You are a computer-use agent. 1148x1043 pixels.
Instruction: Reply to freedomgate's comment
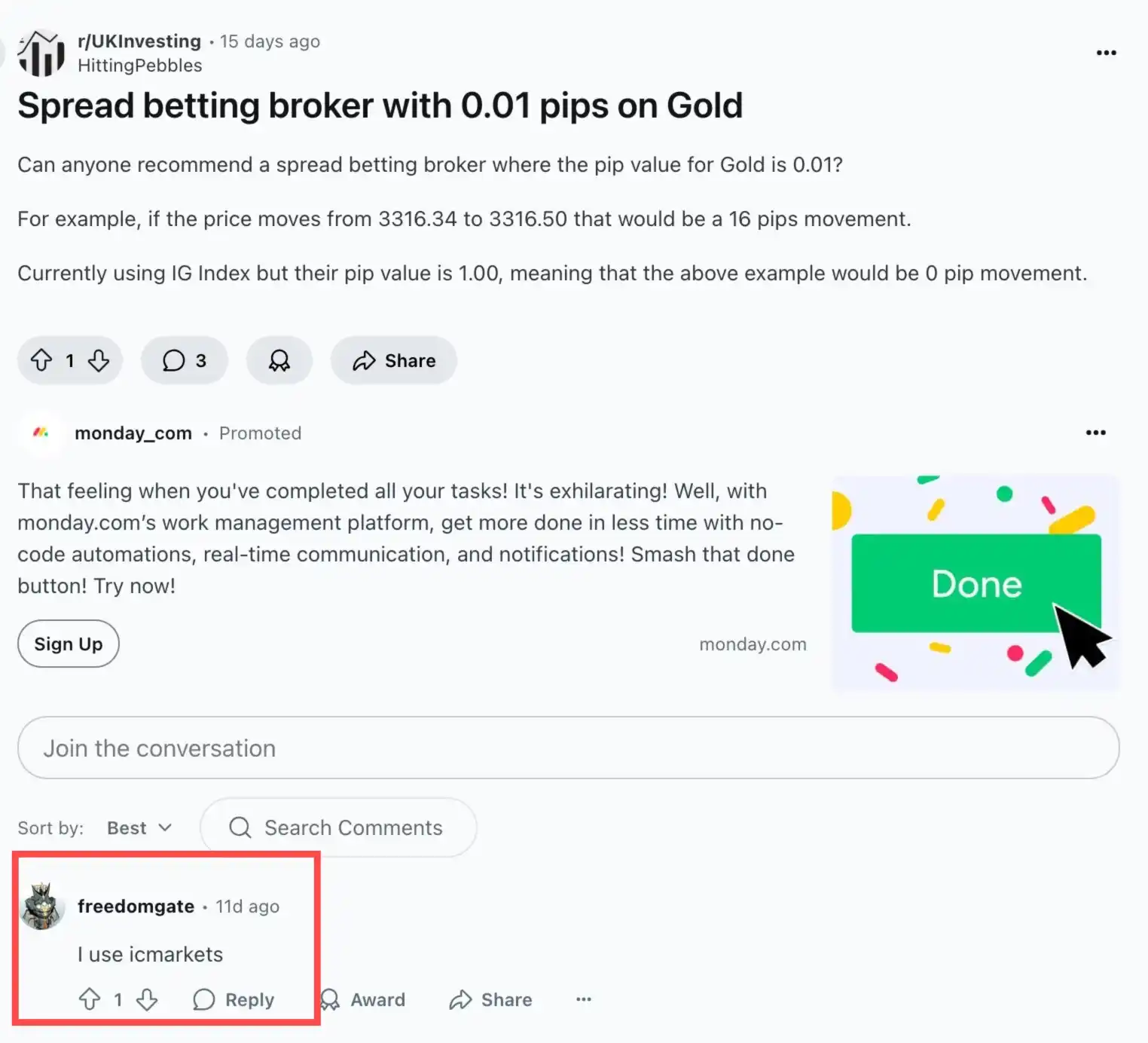tap(234, 999)
